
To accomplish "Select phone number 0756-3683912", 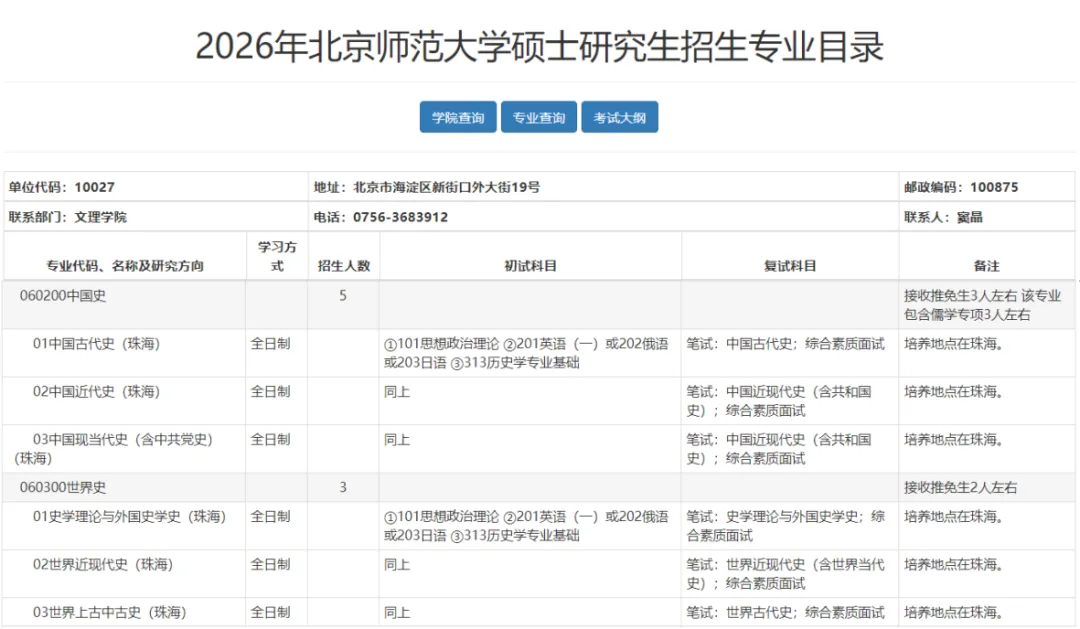I will point(400,217).
